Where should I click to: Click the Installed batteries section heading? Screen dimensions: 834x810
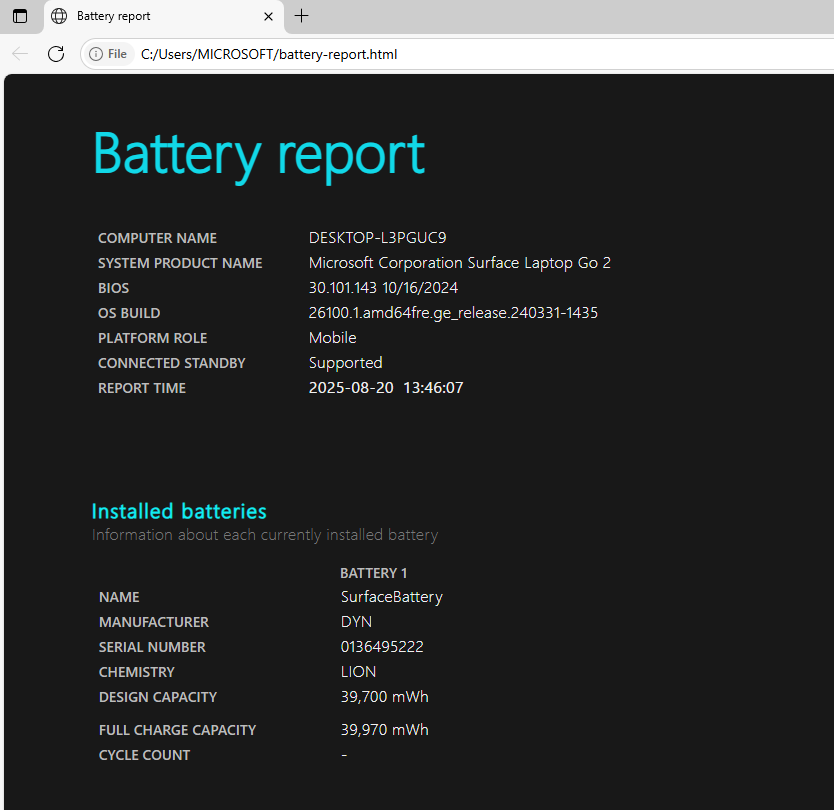pos(179,511)
